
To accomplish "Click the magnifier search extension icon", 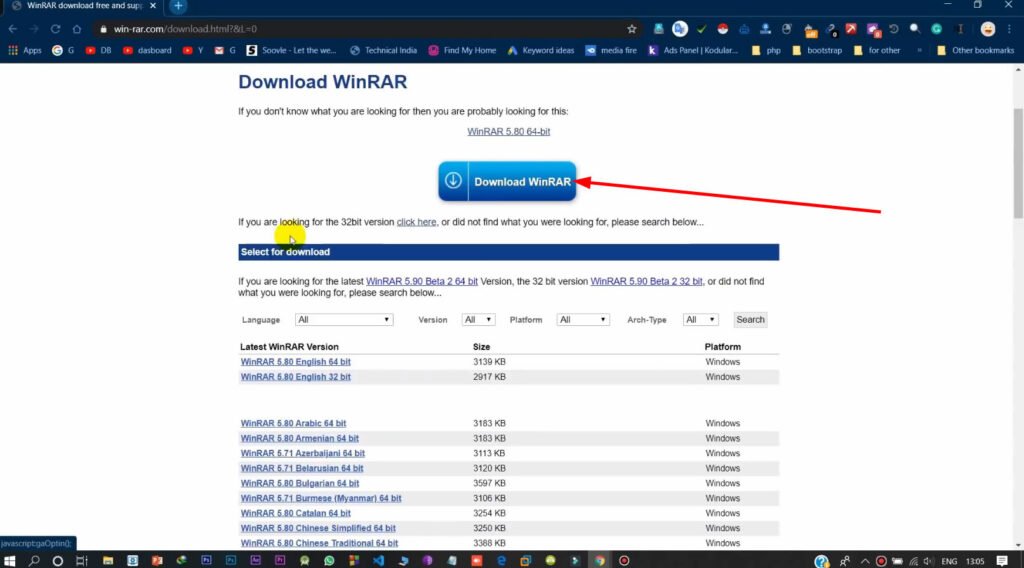I will 915,29.
